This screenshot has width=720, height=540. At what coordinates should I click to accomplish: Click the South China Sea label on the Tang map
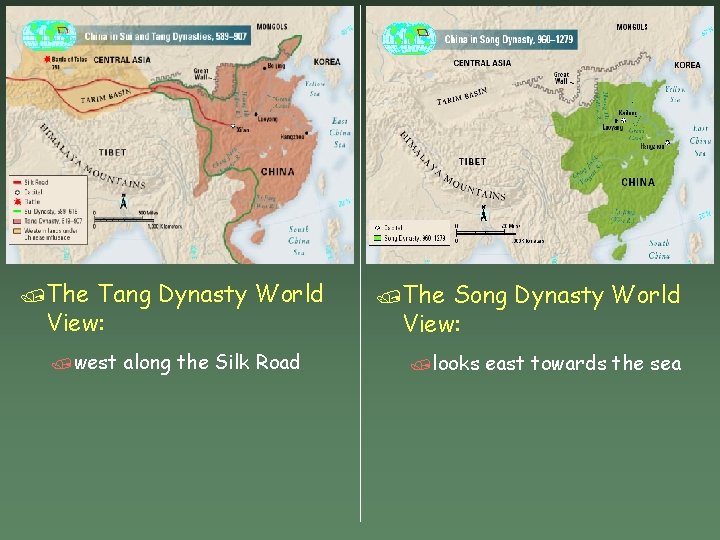[x=298, y=241]
